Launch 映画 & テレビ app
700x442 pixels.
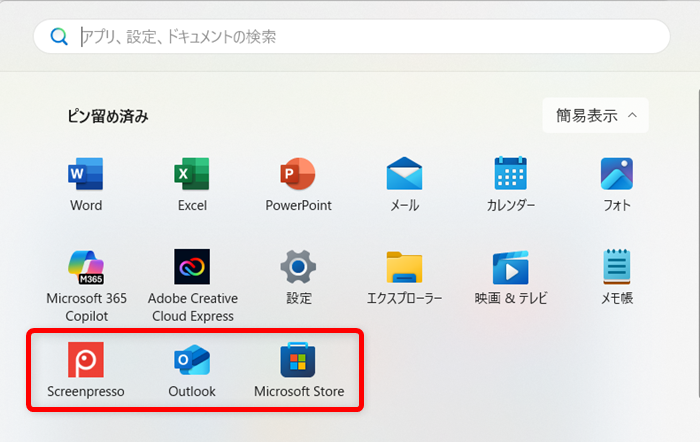tap(511, 277)
